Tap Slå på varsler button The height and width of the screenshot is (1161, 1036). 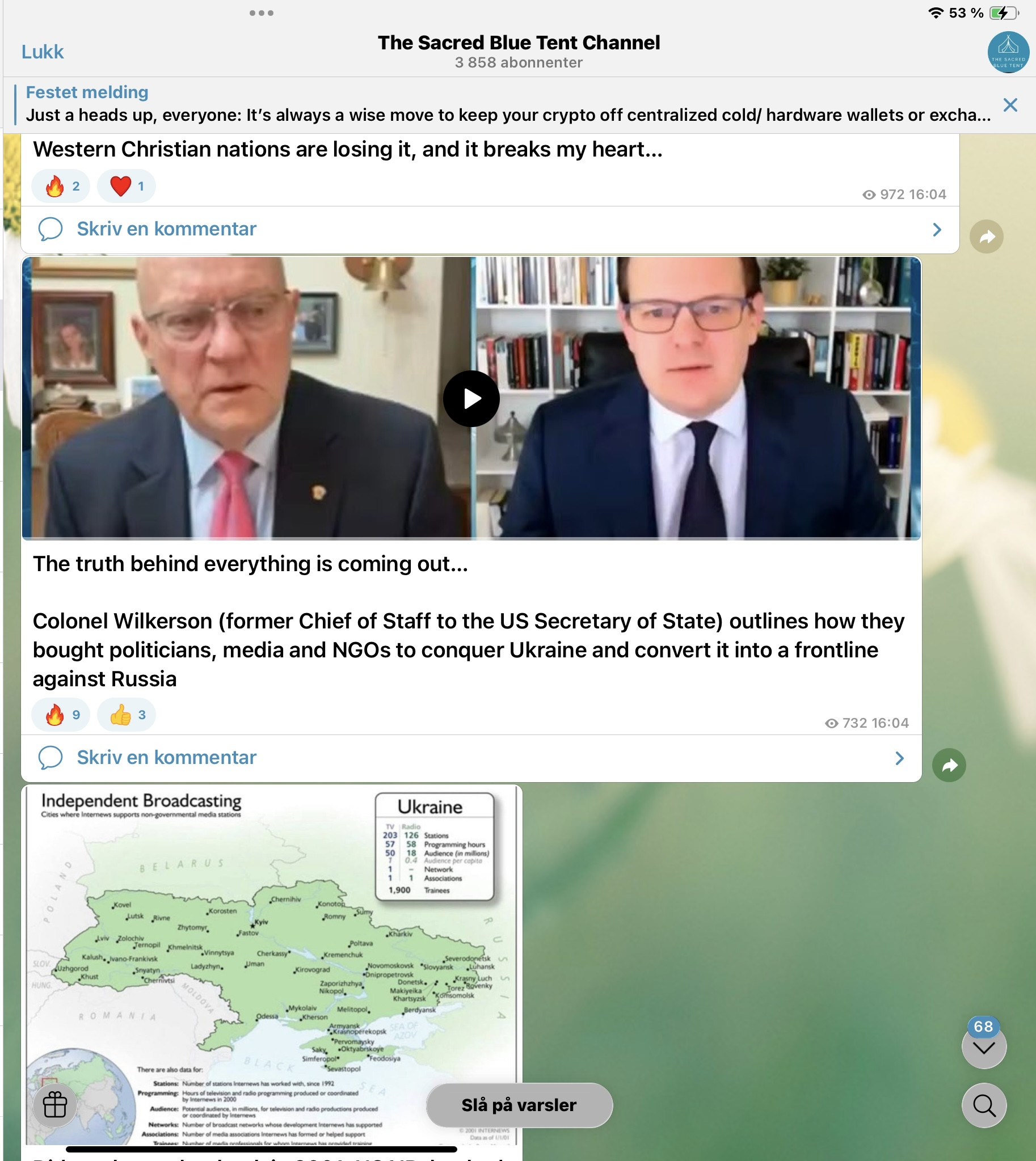pyautogui.click(x=519, y=1105)
